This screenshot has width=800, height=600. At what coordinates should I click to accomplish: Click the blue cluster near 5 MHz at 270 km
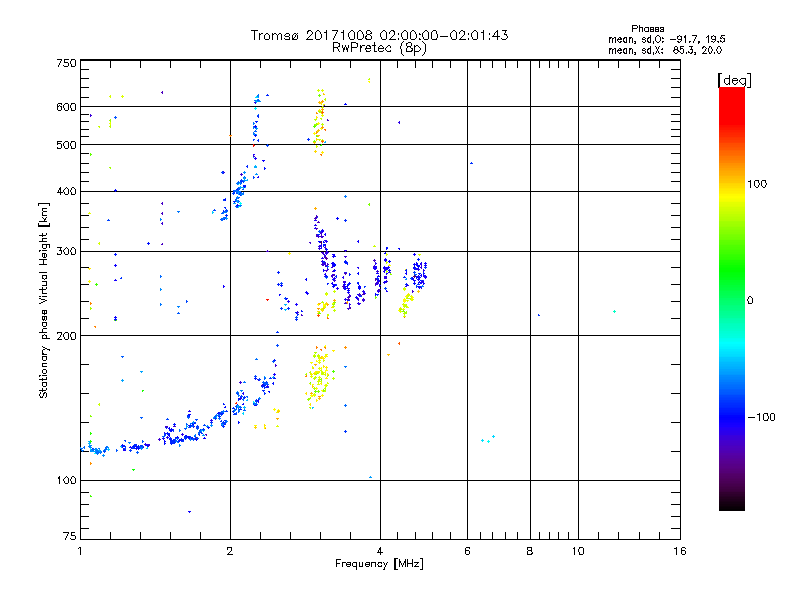[x=419, y=274]
